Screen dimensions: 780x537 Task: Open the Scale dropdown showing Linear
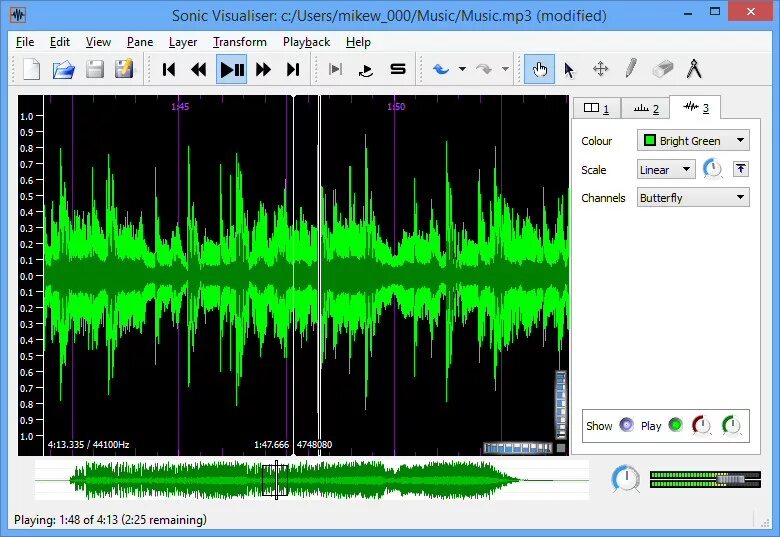click(666, 170)
